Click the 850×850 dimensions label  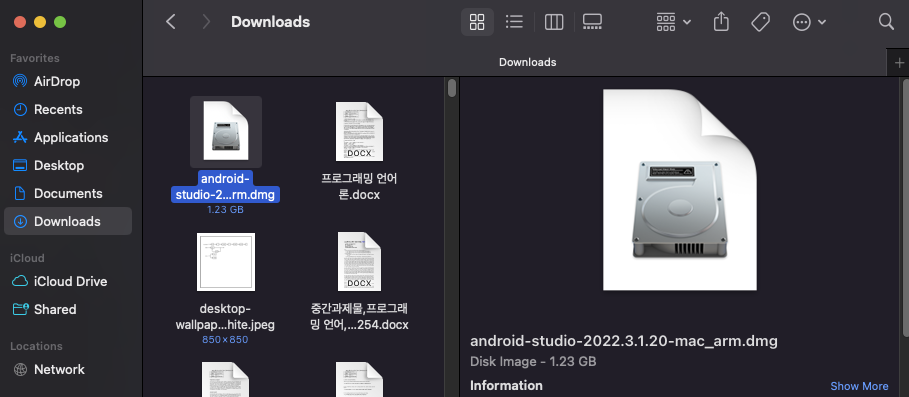click(x=225, y=340)
